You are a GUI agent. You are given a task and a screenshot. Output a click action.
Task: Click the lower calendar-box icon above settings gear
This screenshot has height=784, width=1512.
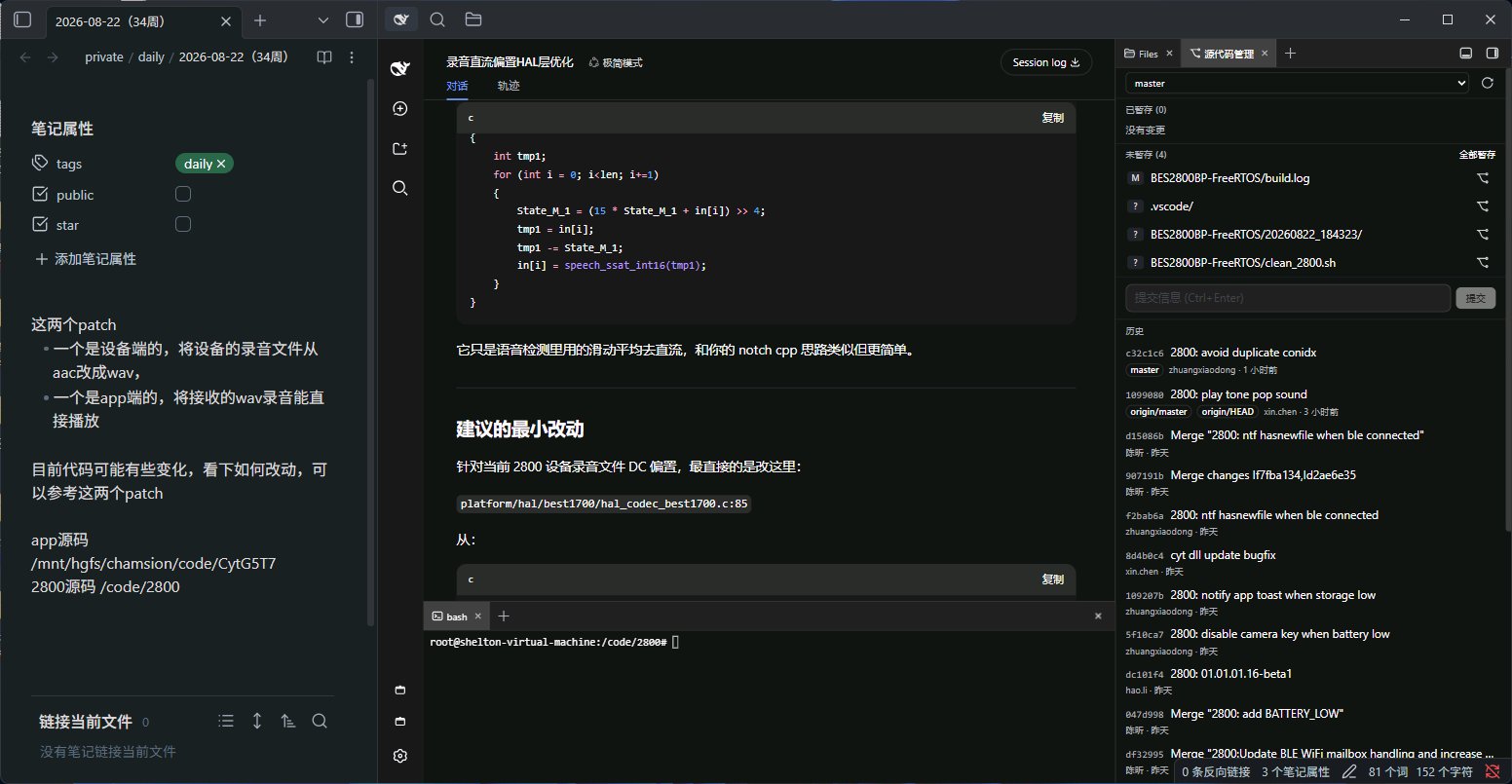(x=399, y=722)
